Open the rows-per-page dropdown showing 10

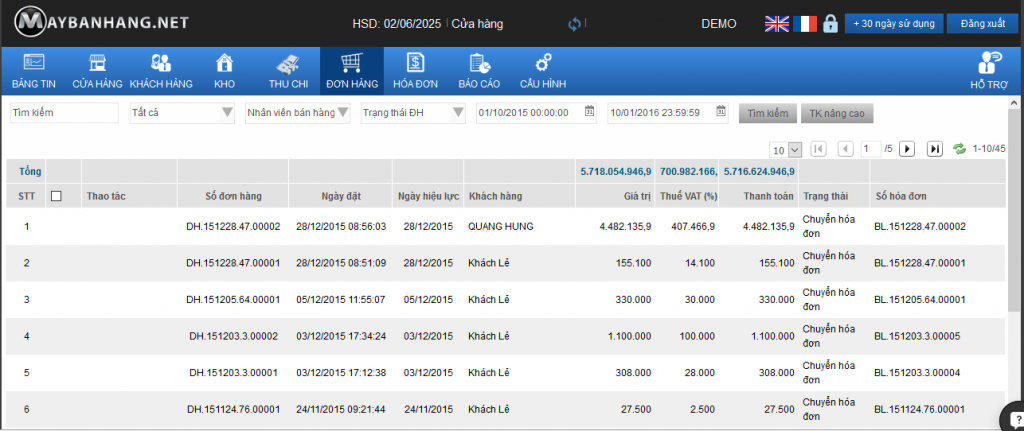(x=786, y=150)
